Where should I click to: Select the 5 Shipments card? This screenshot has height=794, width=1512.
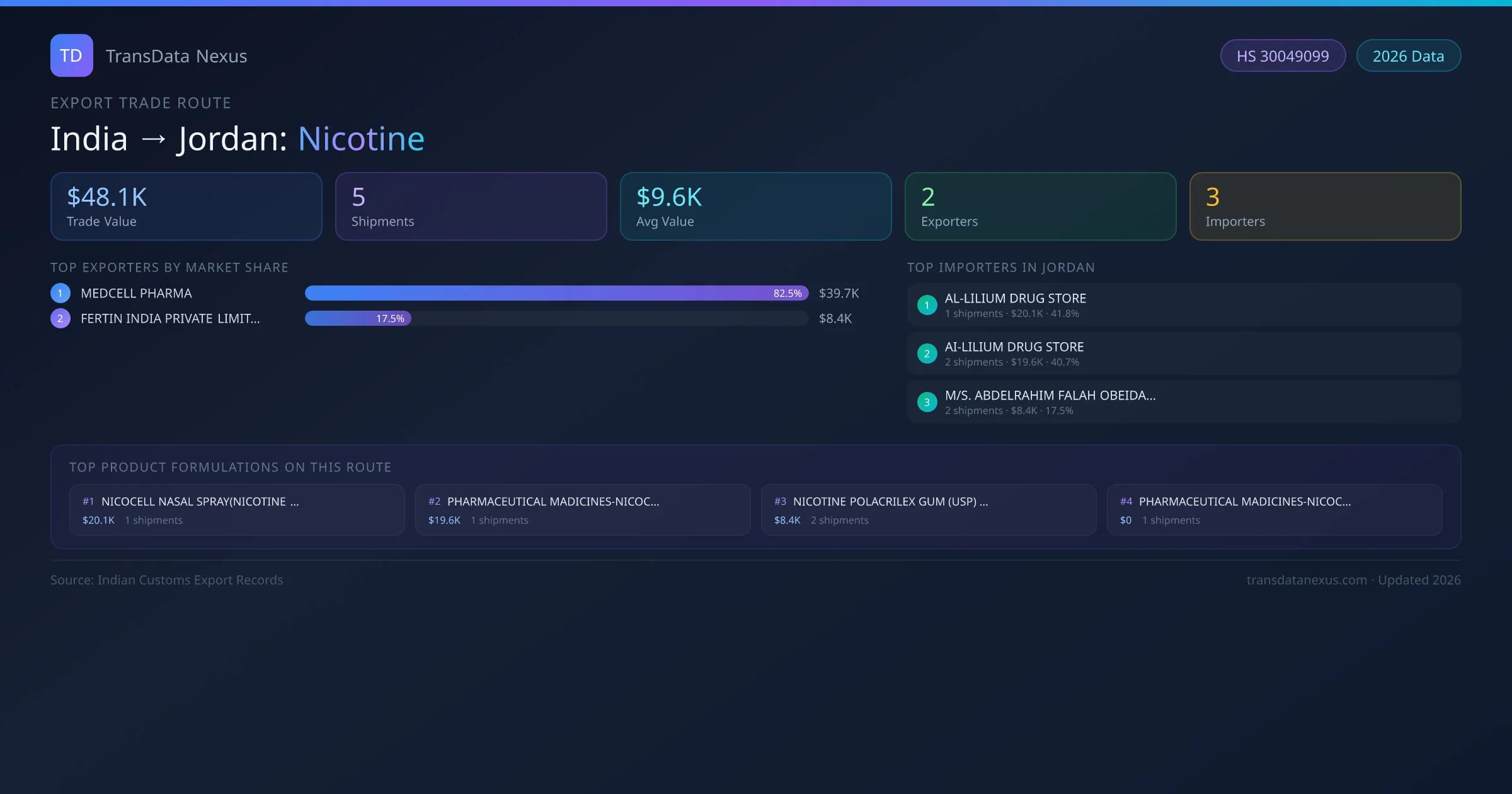(x=471, y=207)
